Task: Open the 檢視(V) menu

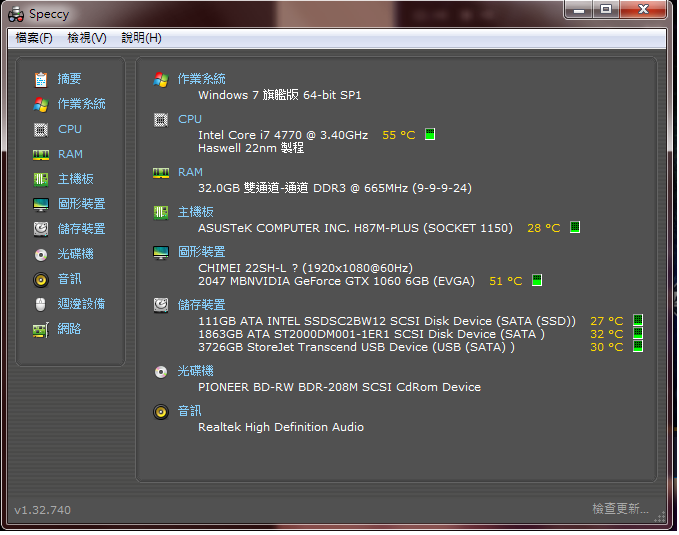Action: (87, 38)
